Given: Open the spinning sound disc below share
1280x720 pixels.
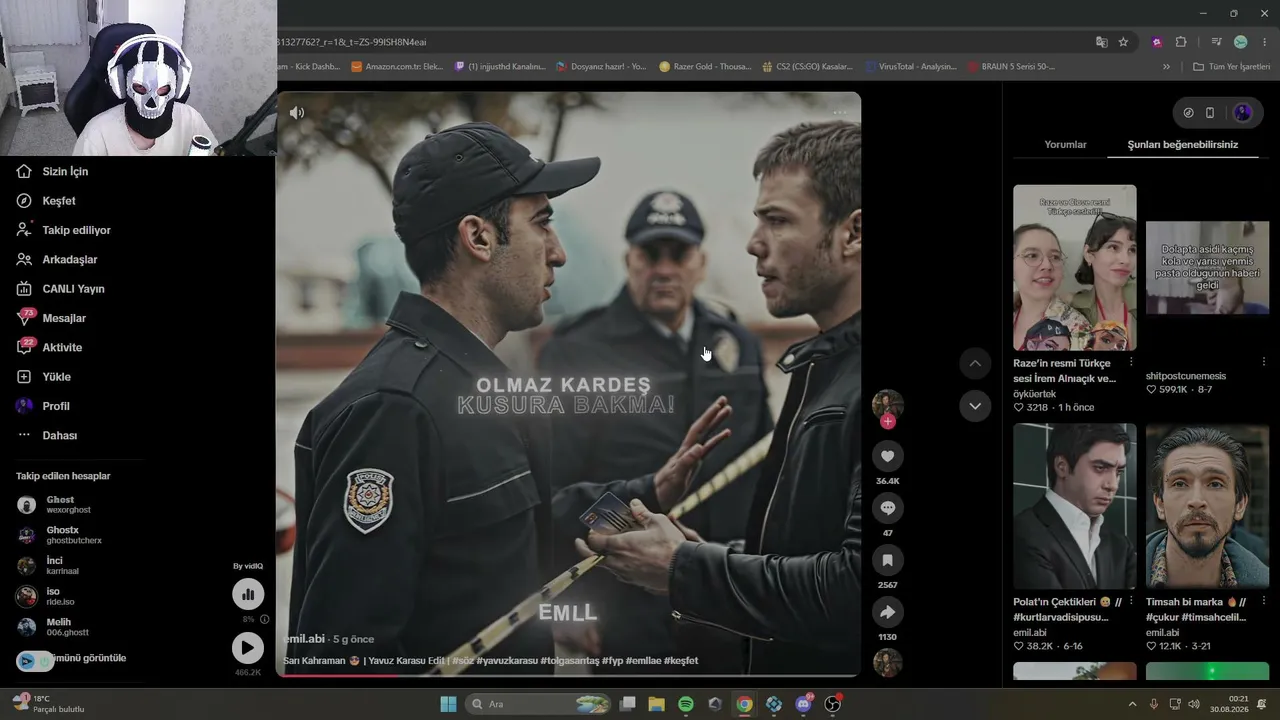Looking at the screenshot, I should (887, 663).
